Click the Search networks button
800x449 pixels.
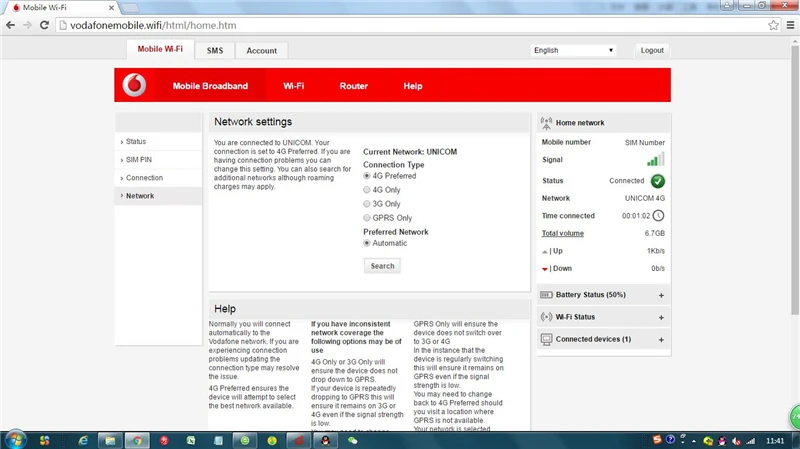pyautogui.click(x=382, y=266)
